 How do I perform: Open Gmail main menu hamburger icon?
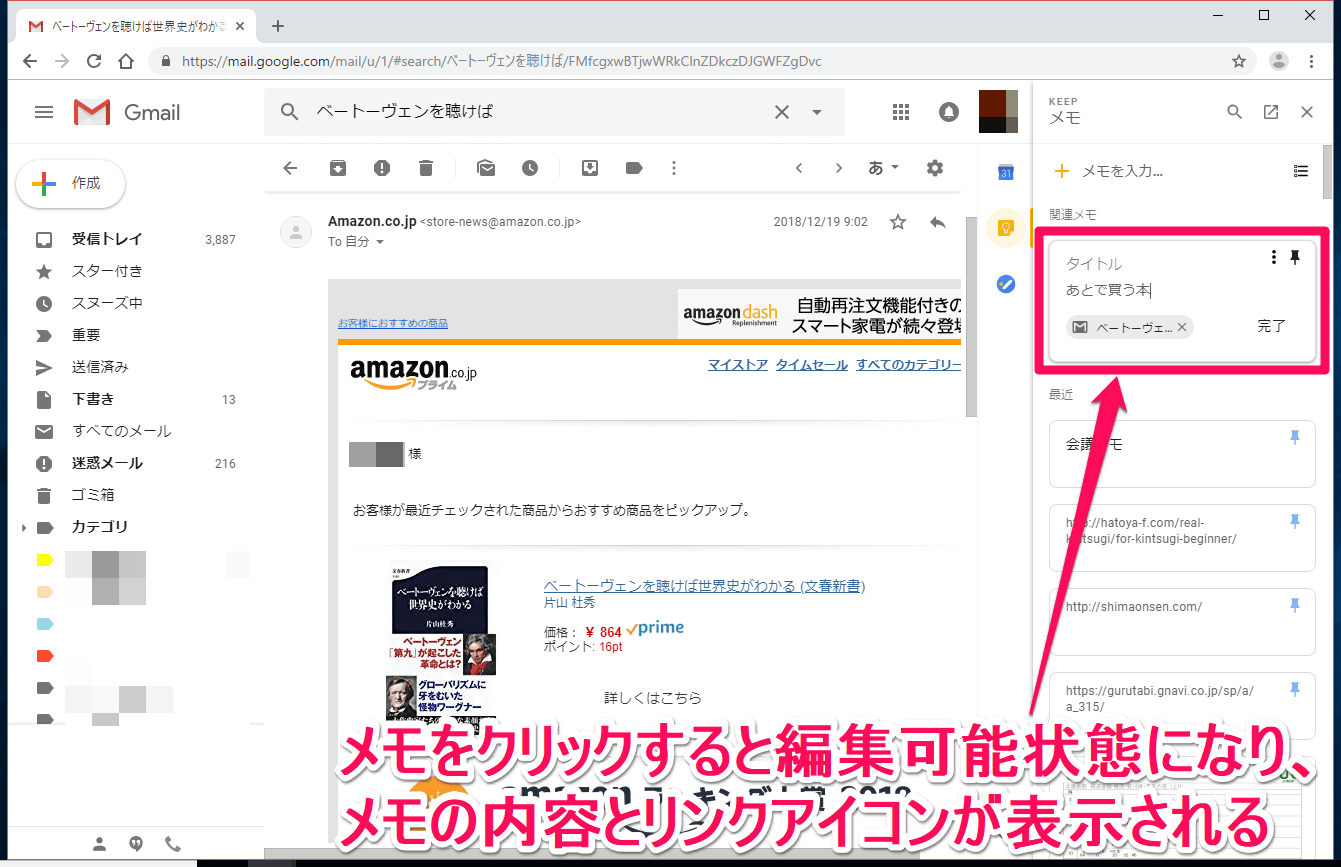(x=44, y=112)
